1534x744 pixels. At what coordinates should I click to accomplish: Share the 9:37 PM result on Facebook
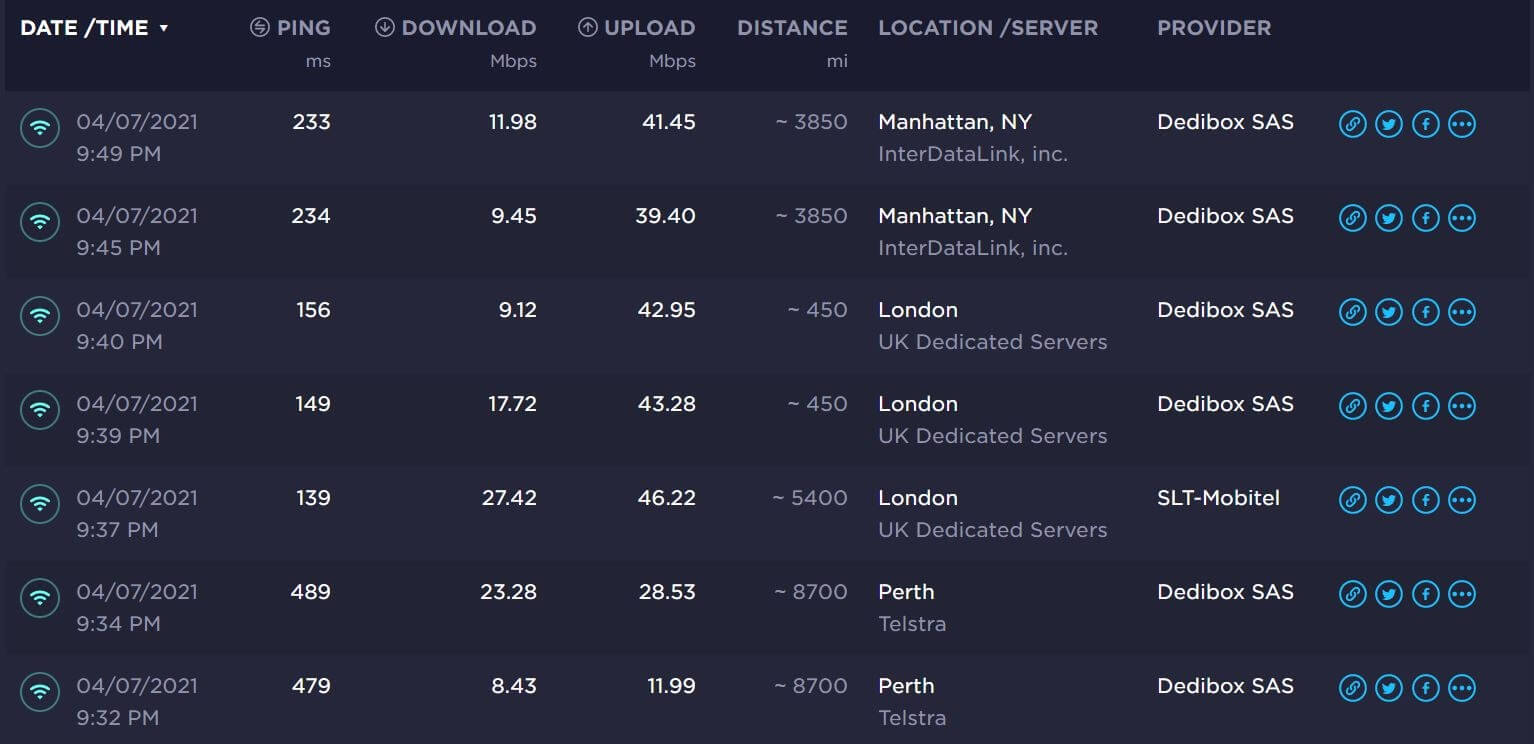pos(1425,500)
